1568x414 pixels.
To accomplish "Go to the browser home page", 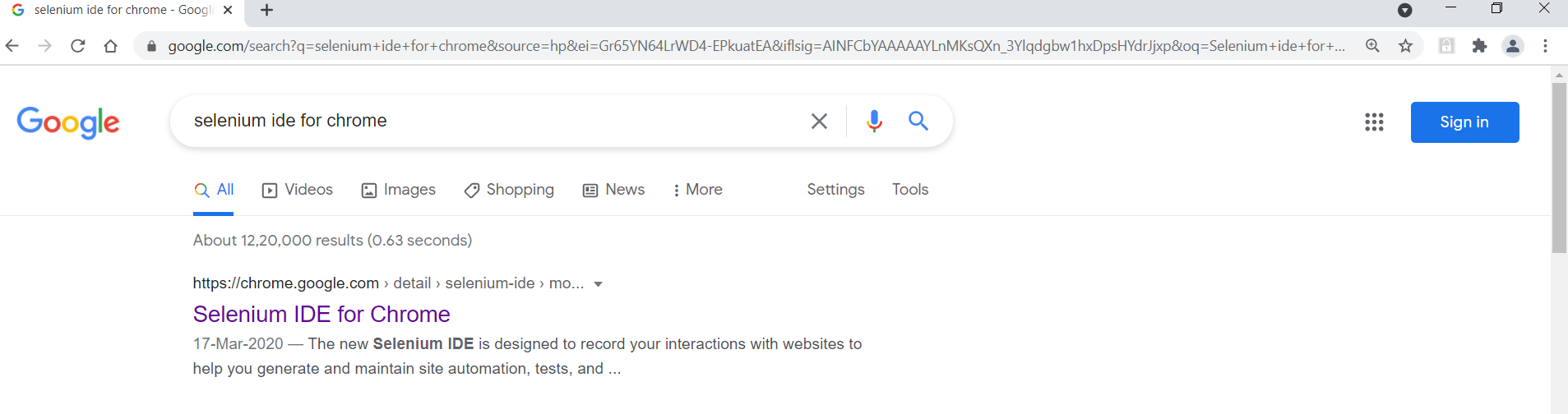I will (x=111, y=46).
